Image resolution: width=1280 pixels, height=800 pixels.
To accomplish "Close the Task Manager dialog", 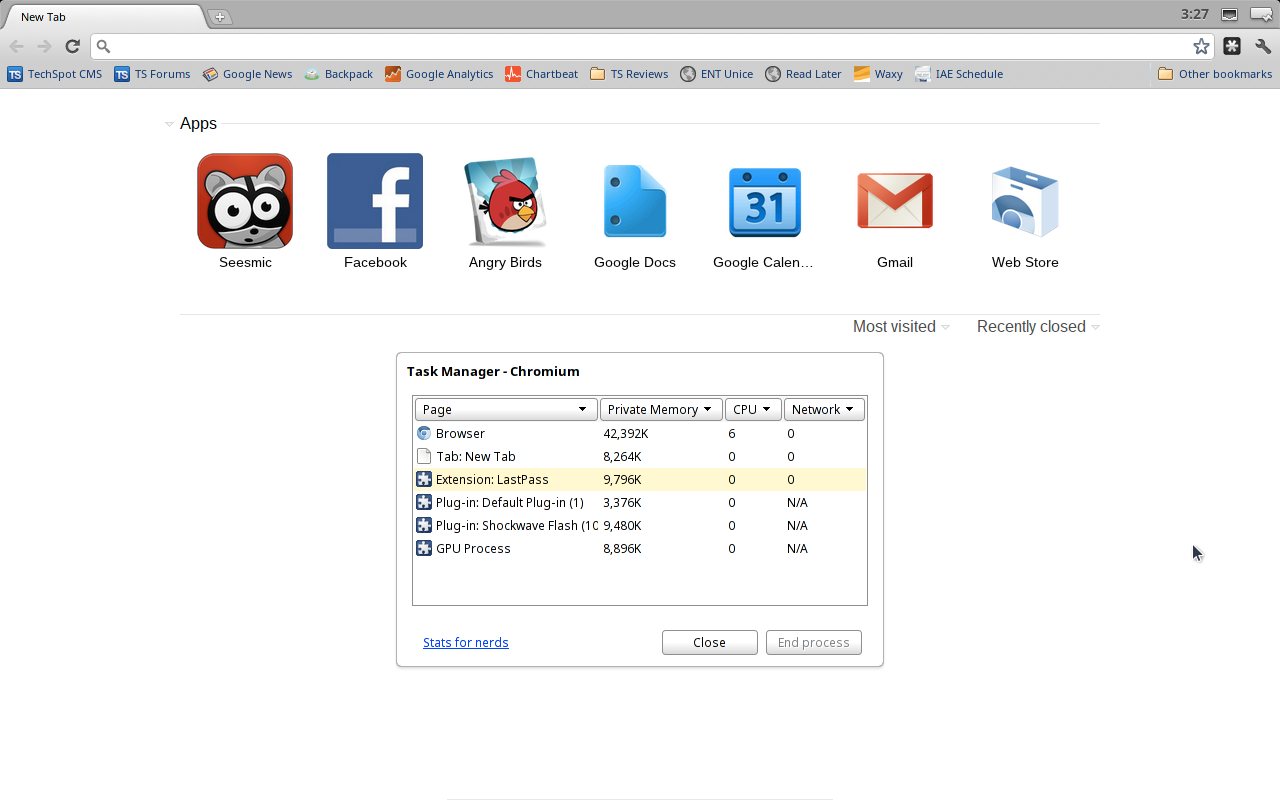I will (x=710, y=642).
